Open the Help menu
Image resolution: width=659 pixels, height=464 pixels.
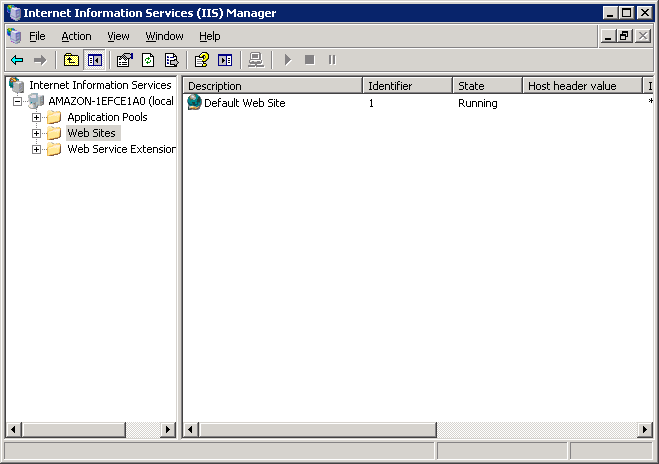(210, 36)
